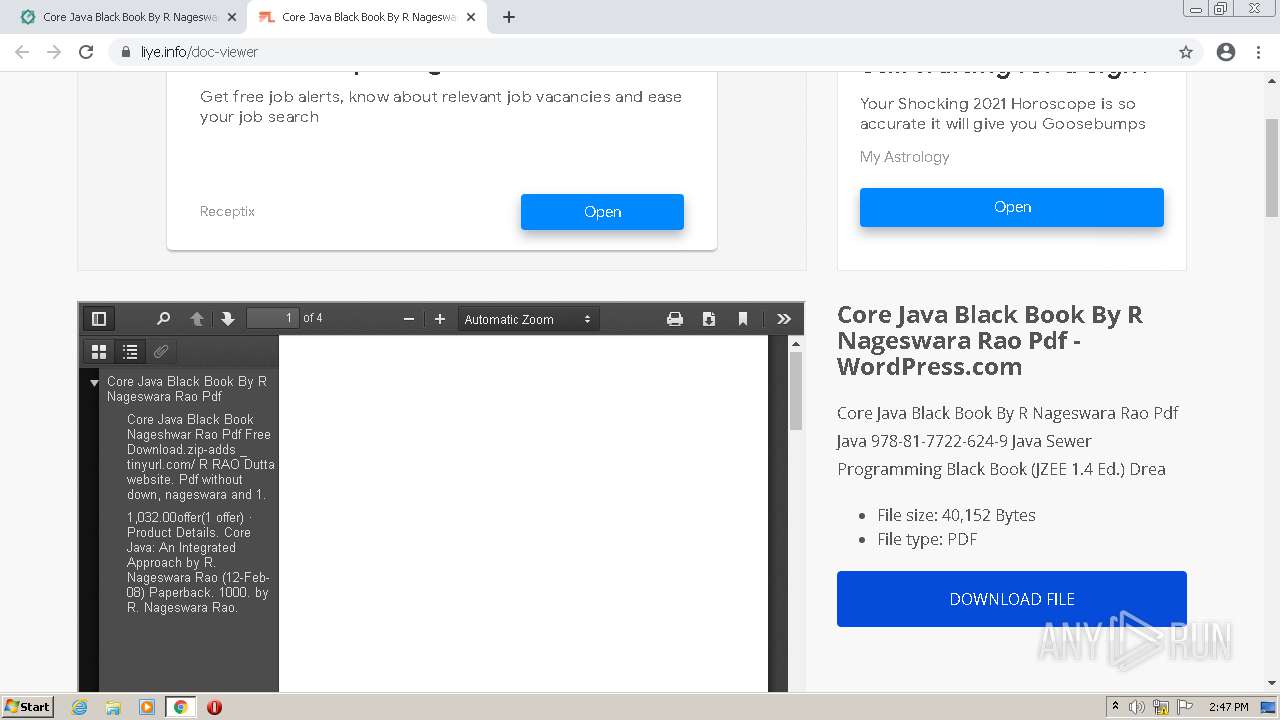Click the Receptix advertiser label
The height and width of the screenshot is (720, 1280).
tap(227, 211)
